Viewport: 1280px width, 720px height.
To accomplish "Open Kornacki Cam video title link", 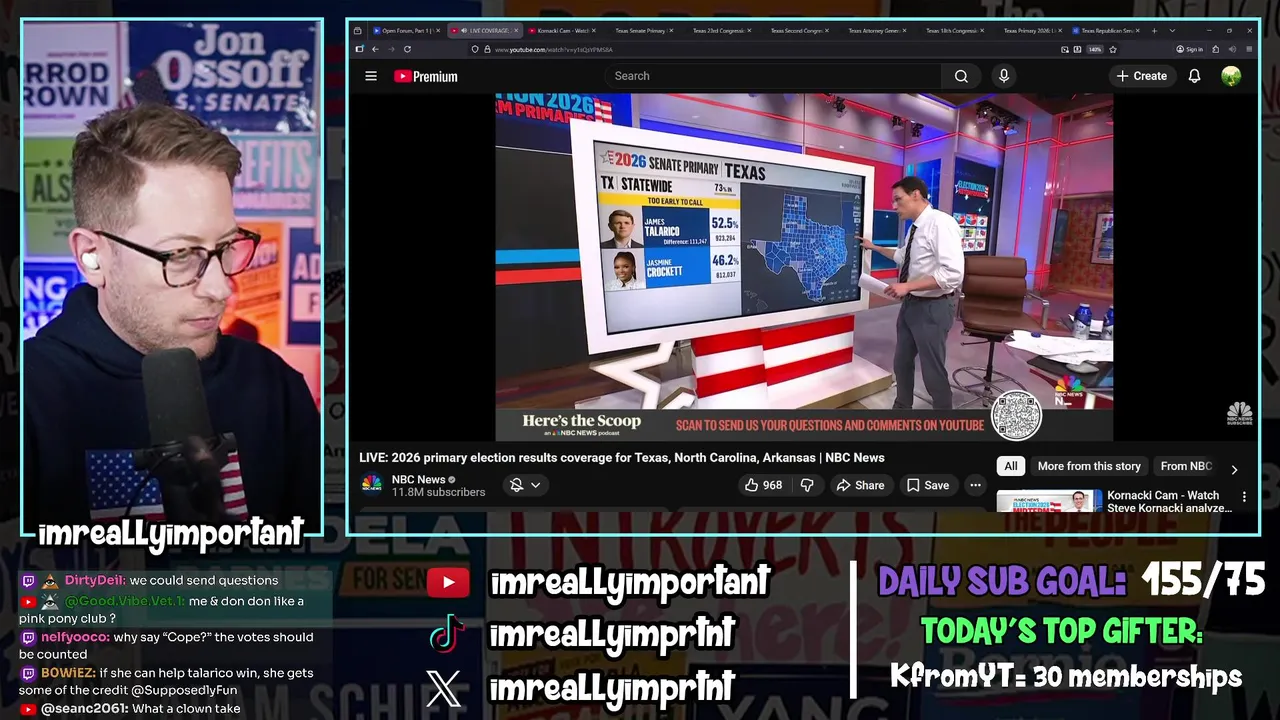I will (x=1169, y=501).
